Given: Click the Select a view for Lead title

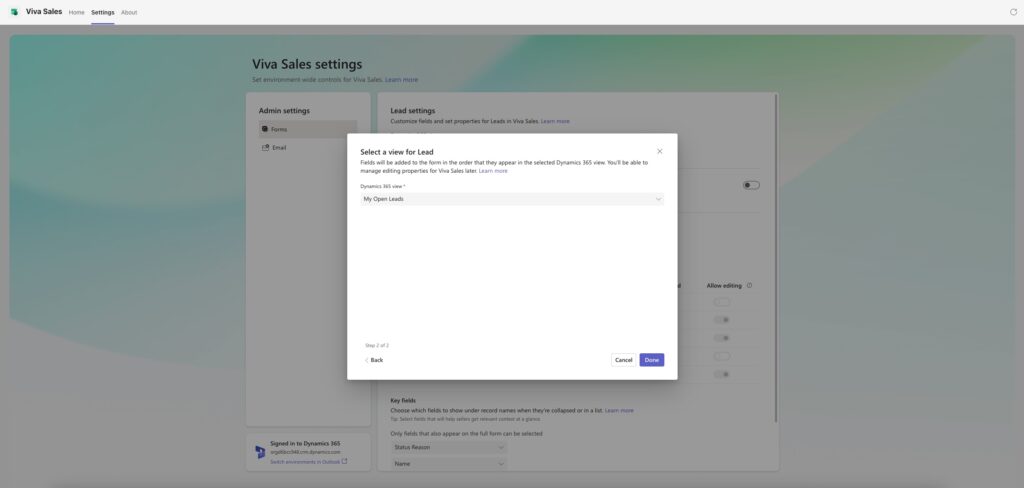Looking at the screenshot, I should tap(397, 152).
